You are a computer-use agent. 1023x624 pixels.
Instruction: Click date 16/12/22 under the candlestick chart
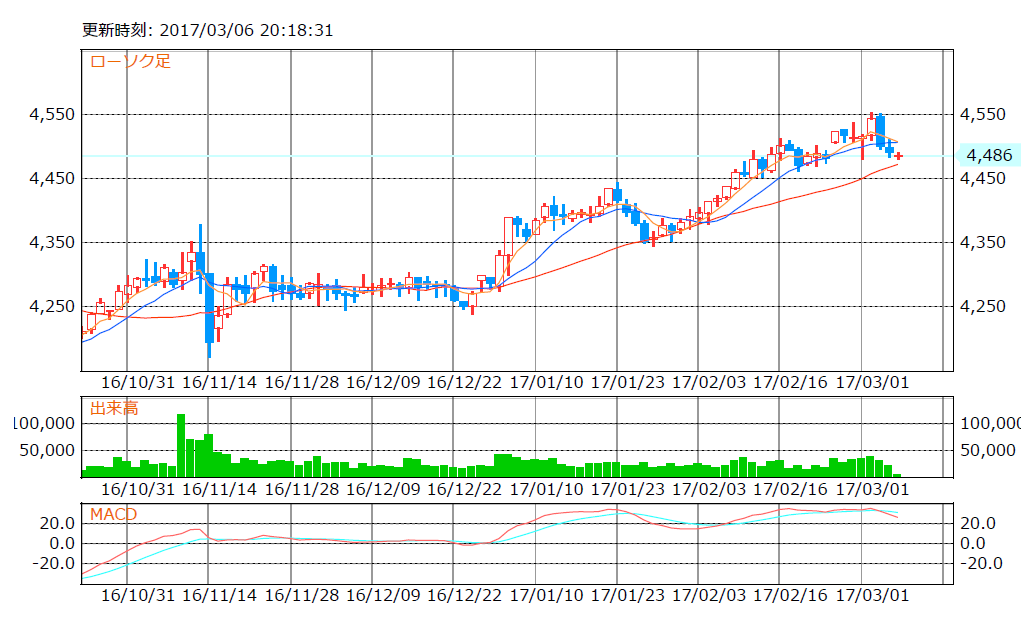pos(465,382)
